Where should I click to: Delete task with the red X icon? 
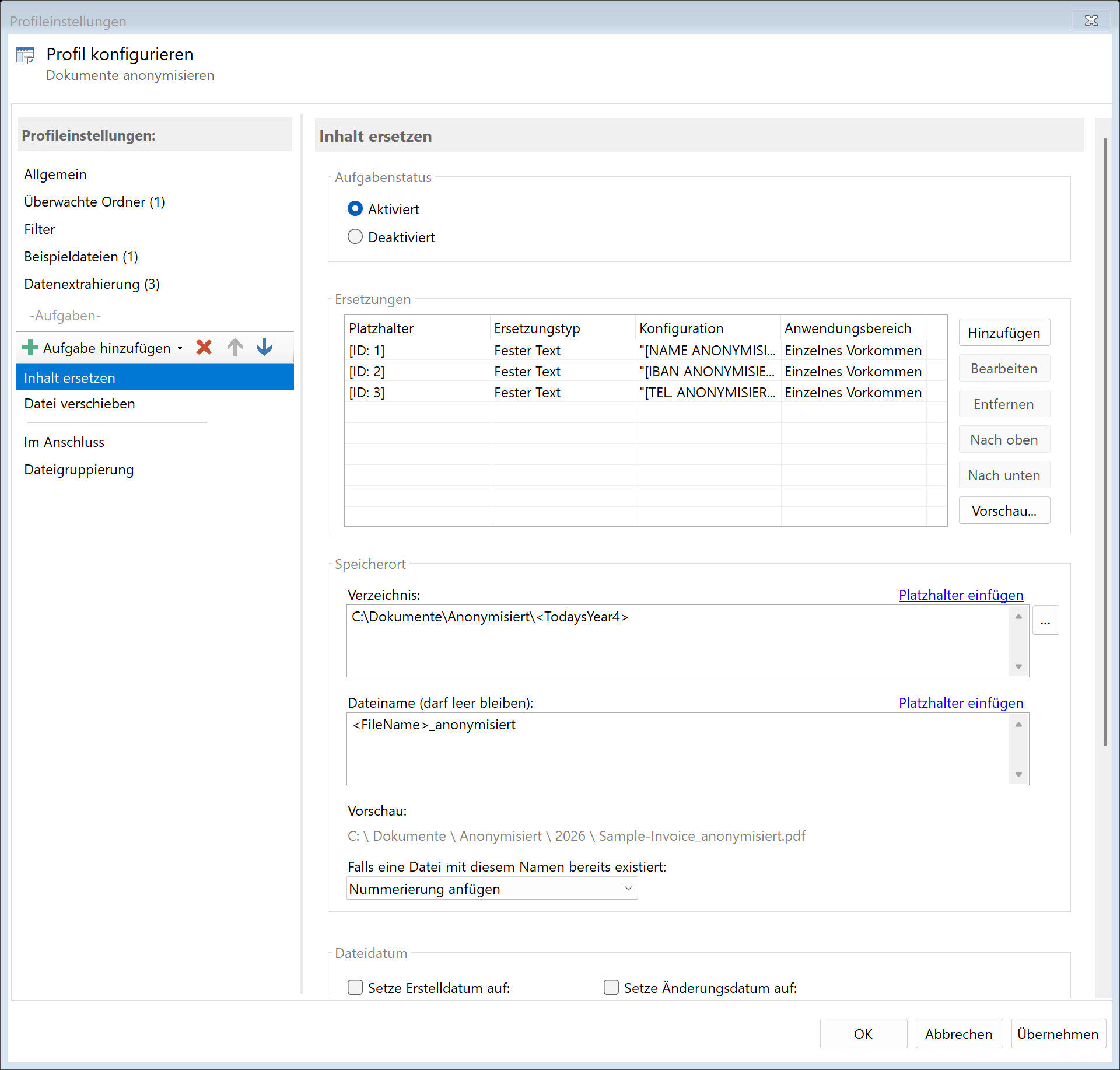click(x=204, y=348)
